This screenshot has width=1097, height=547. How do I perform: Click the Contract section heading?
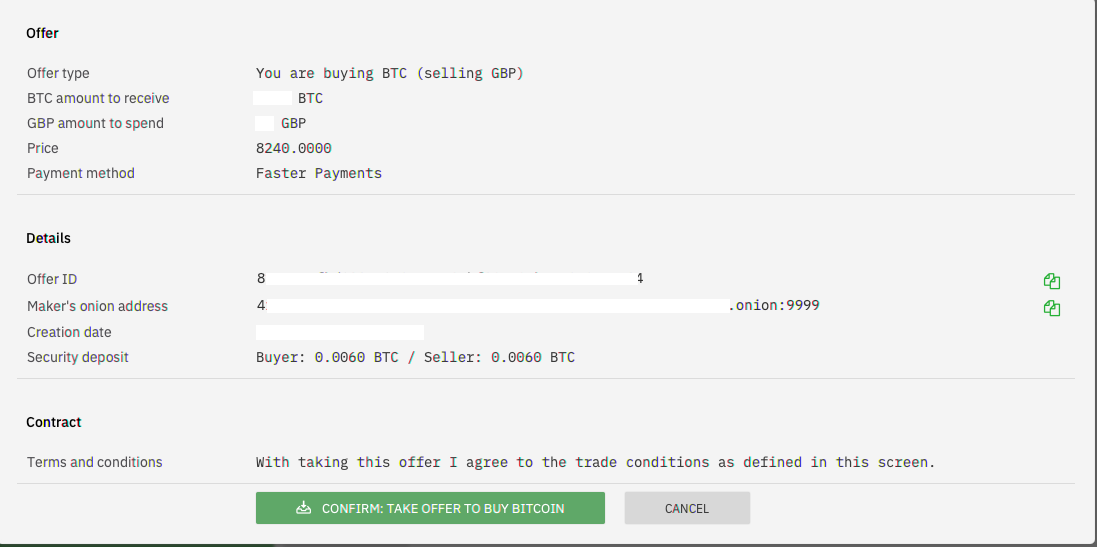click(x=54, y=422)
